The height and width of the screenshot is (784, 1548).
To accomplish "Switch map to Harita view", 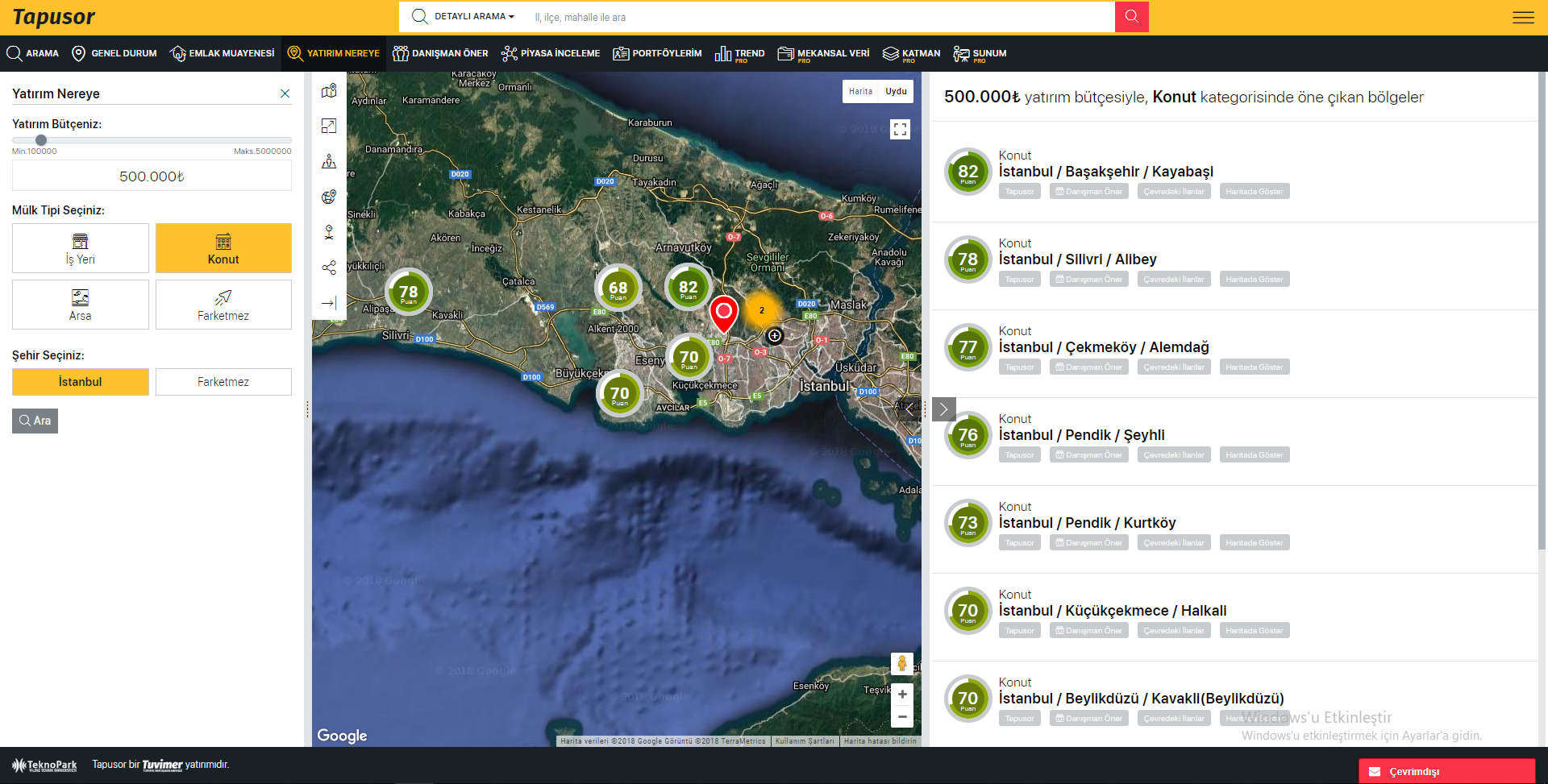I will 860,91.
